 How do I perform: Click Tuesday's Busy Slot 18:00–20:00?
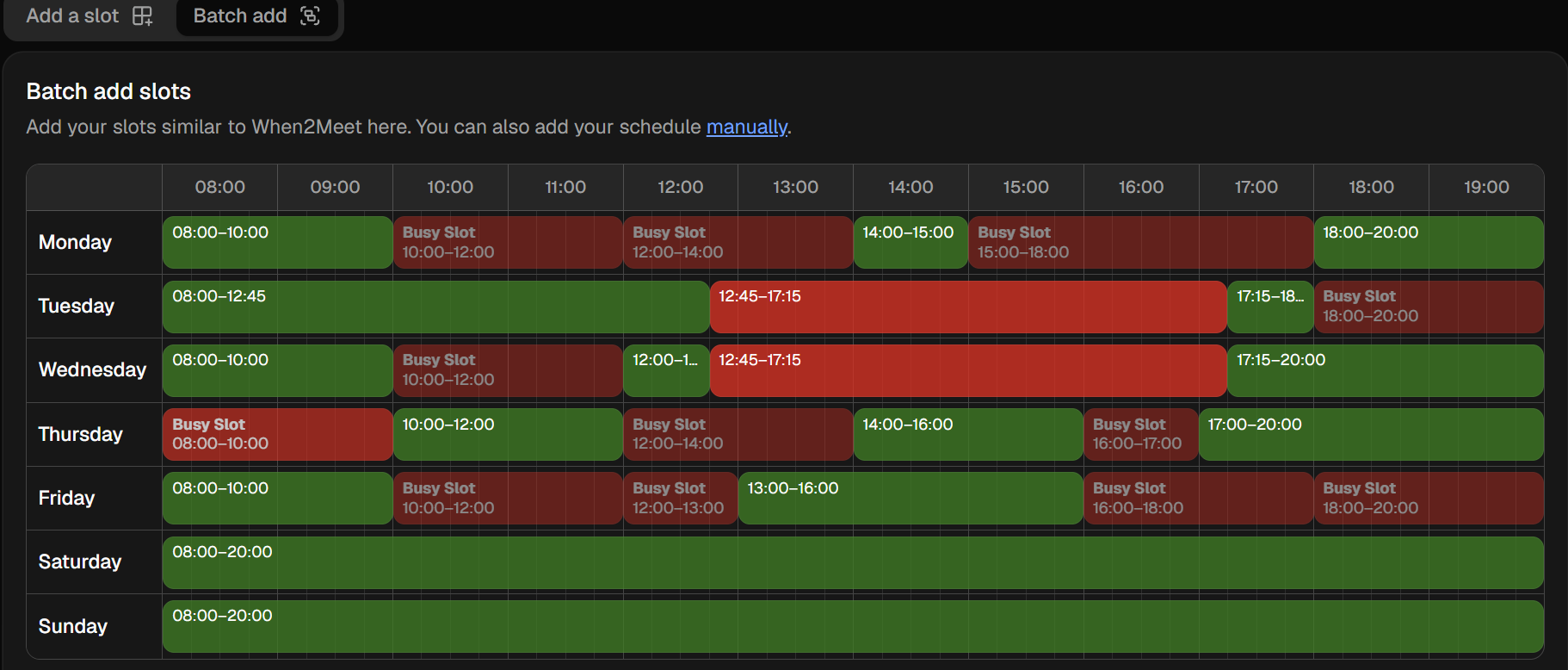1429,307
